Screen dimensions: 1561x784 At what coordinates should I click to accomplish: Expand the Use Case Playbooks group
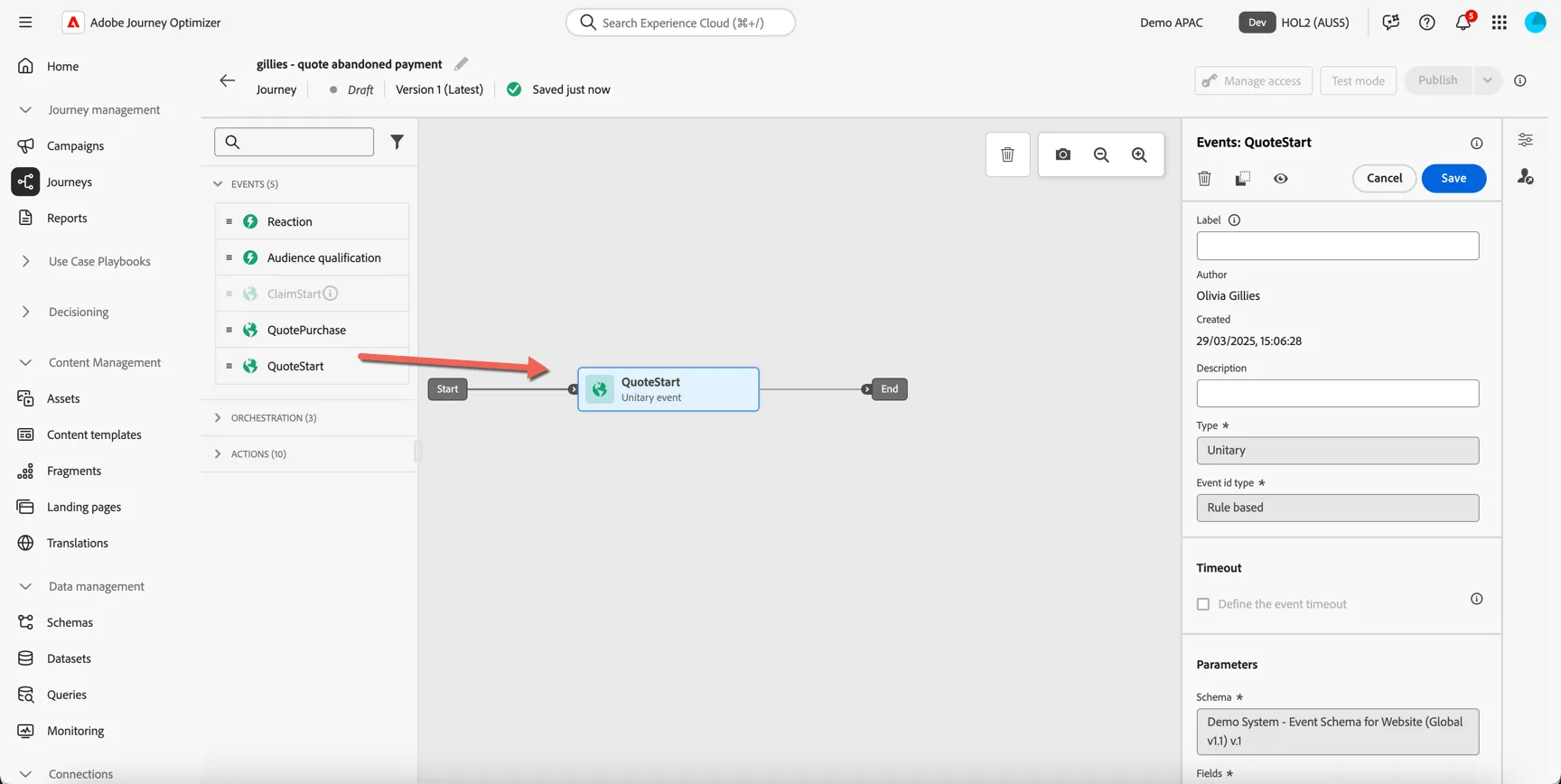(25, 262)
